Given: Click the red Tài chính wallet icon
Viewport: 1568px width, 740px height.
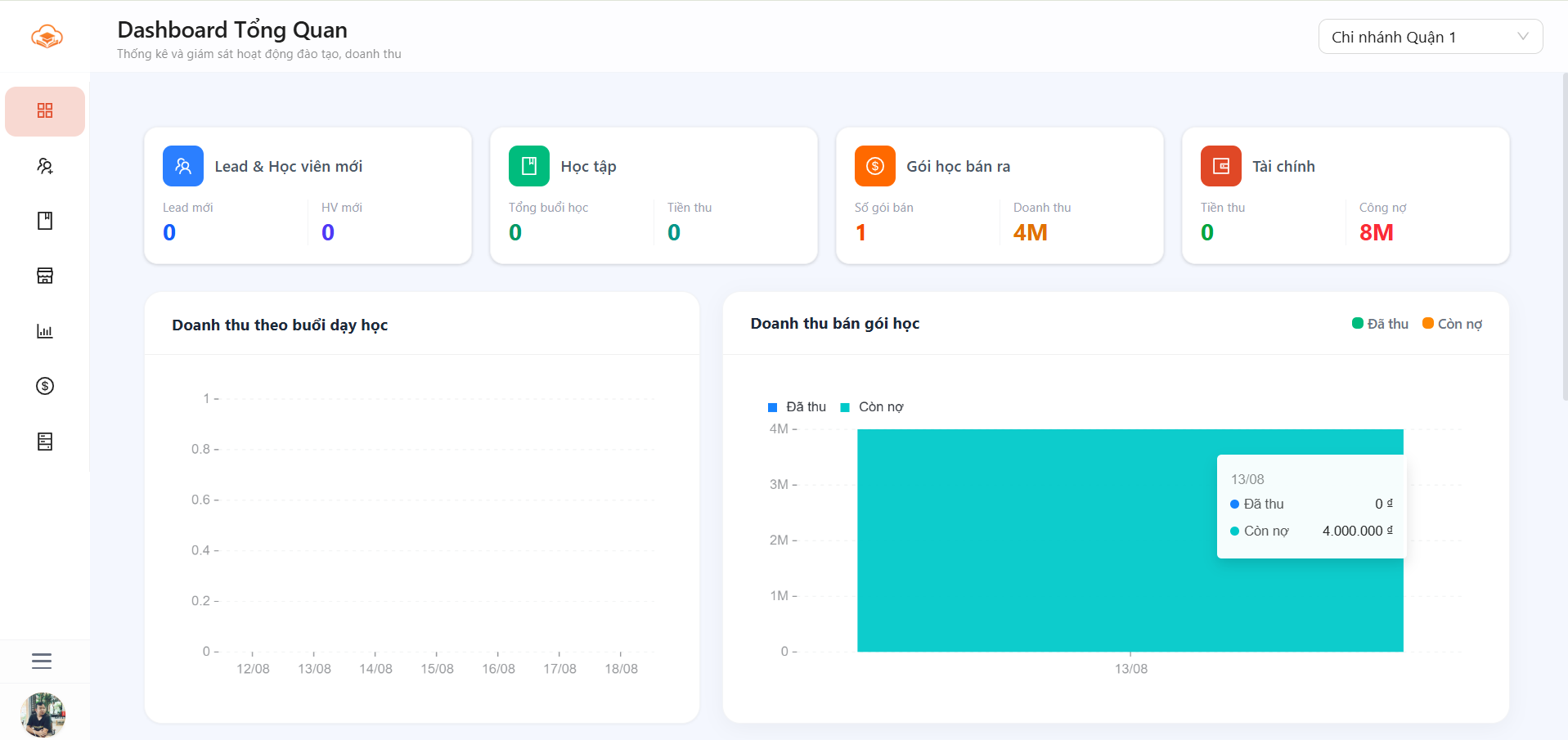Looking at the screenshot, I should pos(1221,166).
